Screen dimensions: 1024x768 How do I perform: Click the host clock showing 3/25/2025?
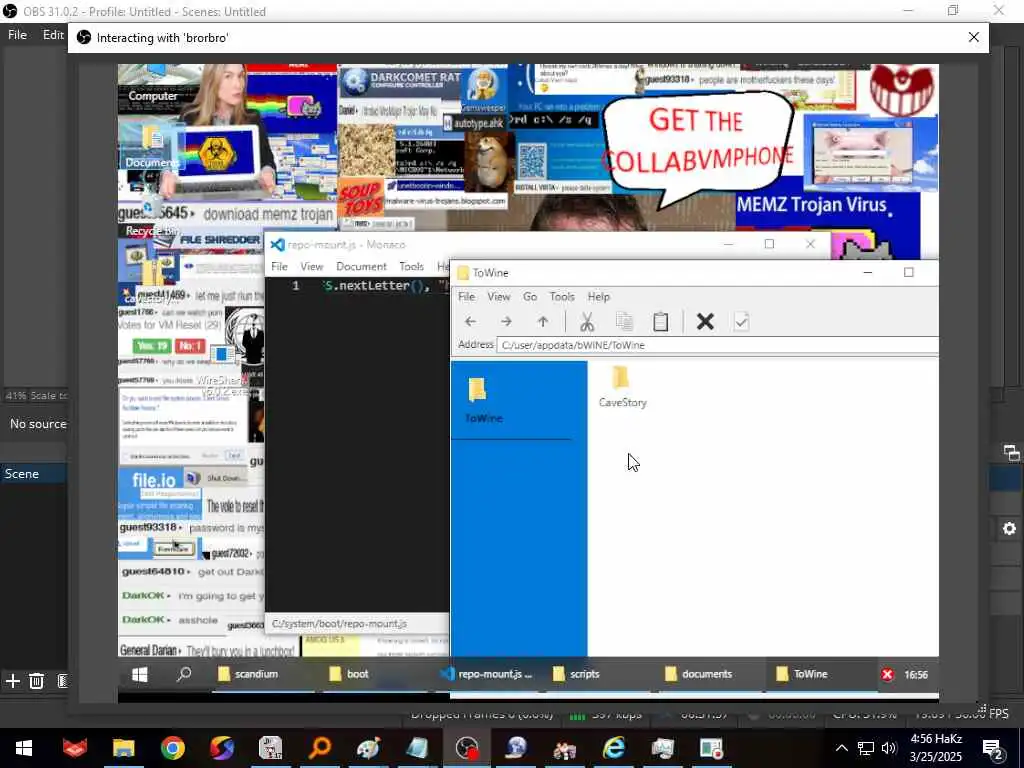point(936,748)
